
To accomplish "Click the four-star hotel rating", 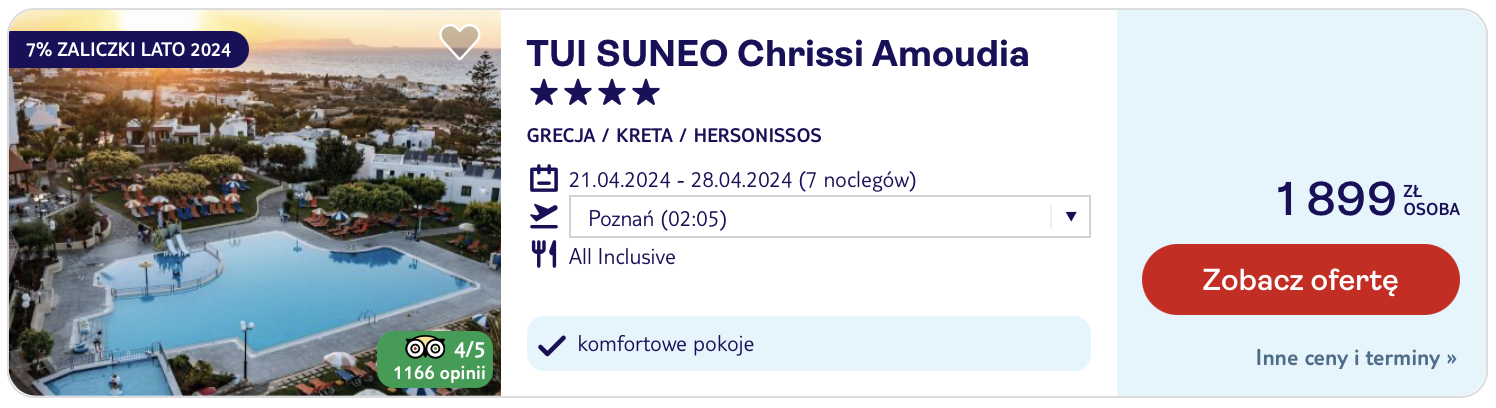I will point(594,93).
